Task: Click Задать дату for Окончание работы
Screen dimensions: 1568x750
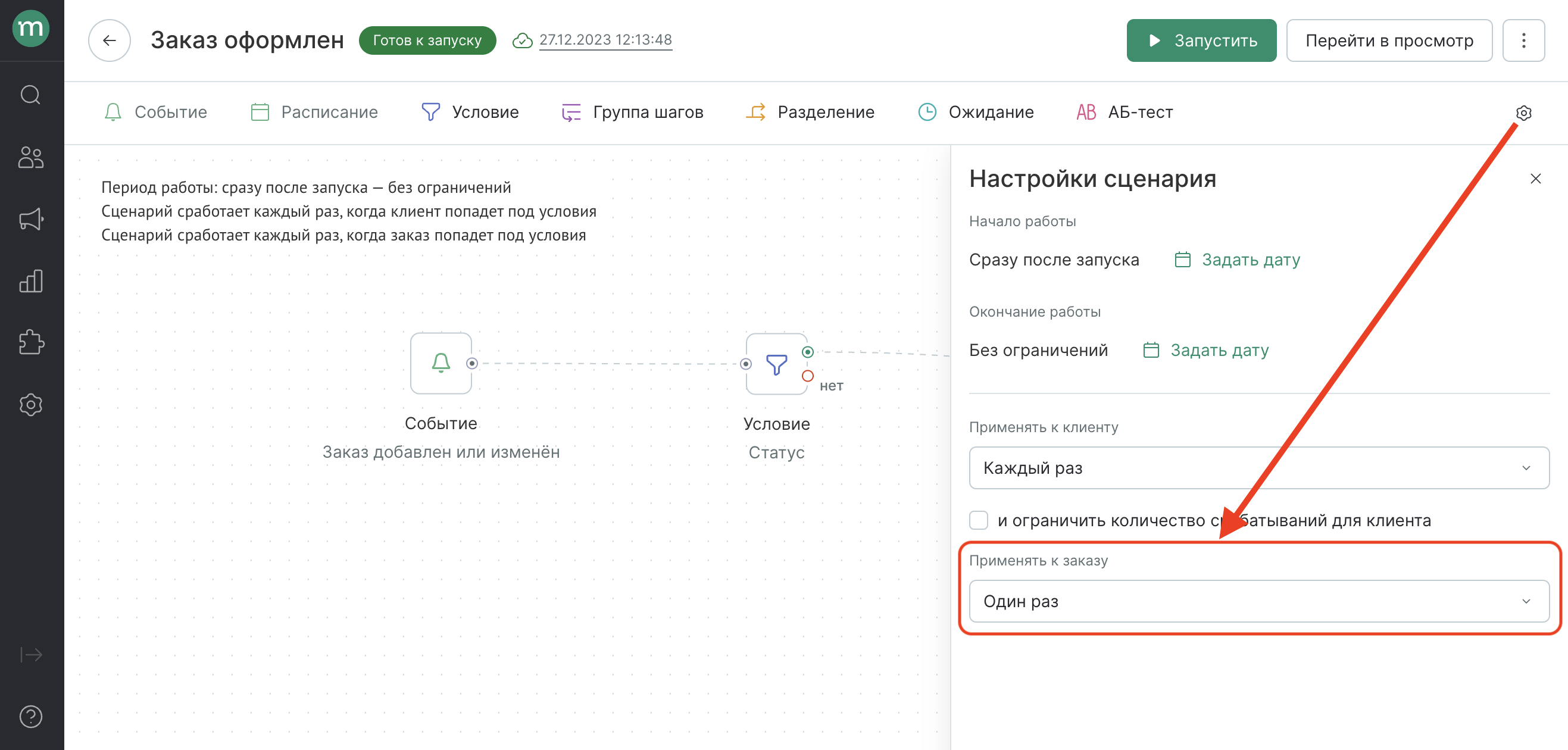Action: tap(1206, 351)
